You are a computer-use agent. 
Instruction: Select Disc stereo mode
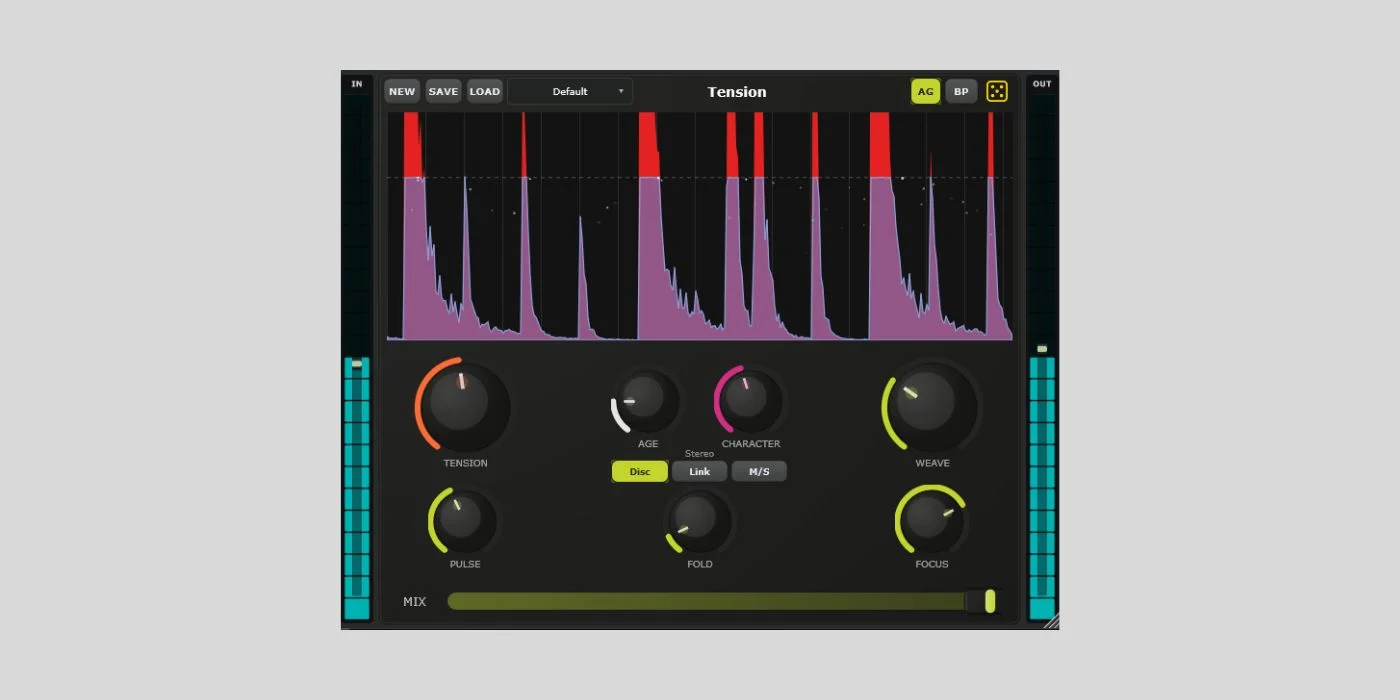(x=639, y=471)
